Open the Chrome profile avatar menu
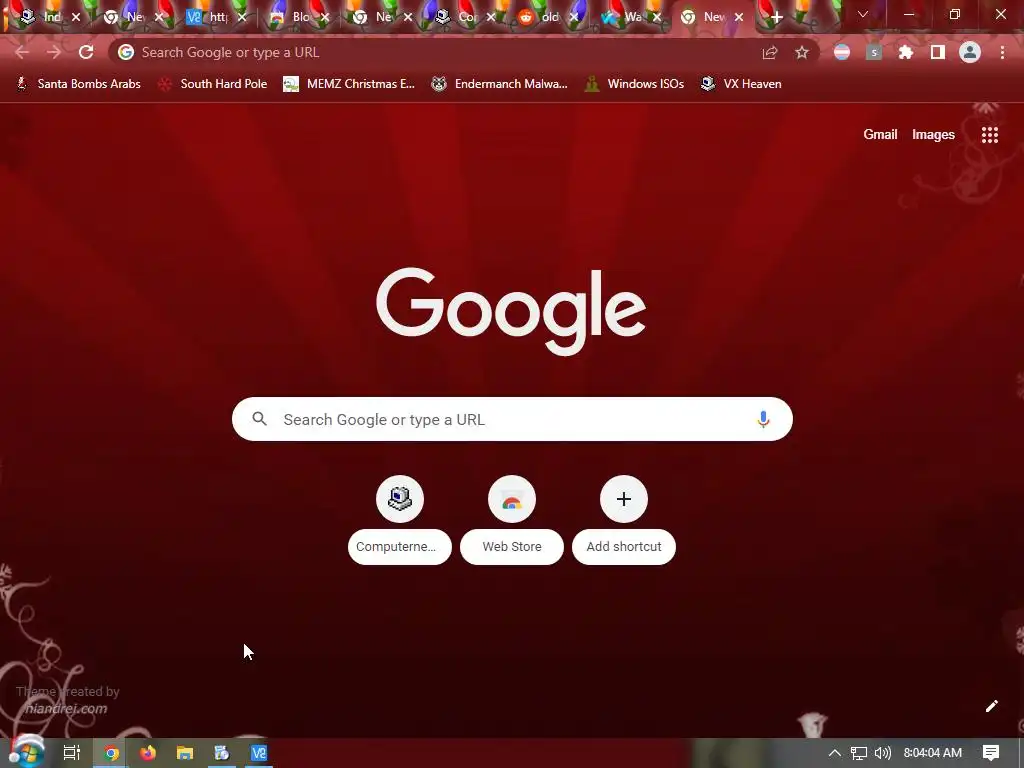This screenshot has height=768, width=1024. pyautogui.click(x=970, y=53)
